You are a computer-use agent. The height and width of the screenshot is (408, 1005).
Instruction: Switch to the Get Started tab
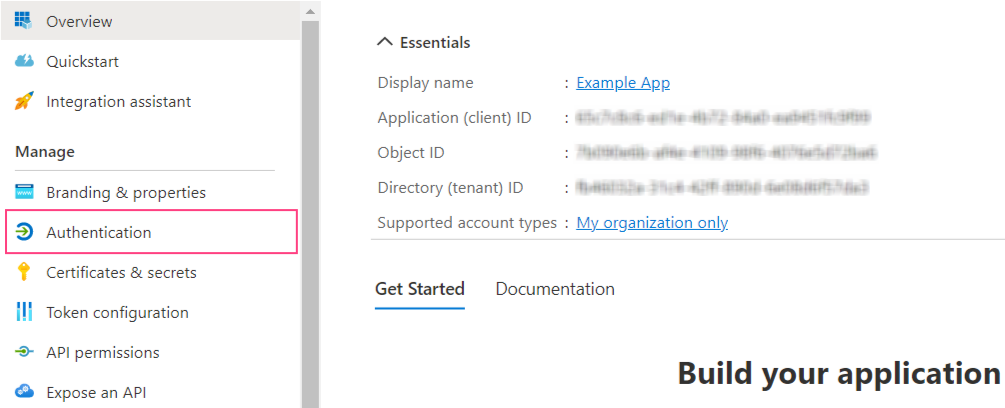click(420, 289)
